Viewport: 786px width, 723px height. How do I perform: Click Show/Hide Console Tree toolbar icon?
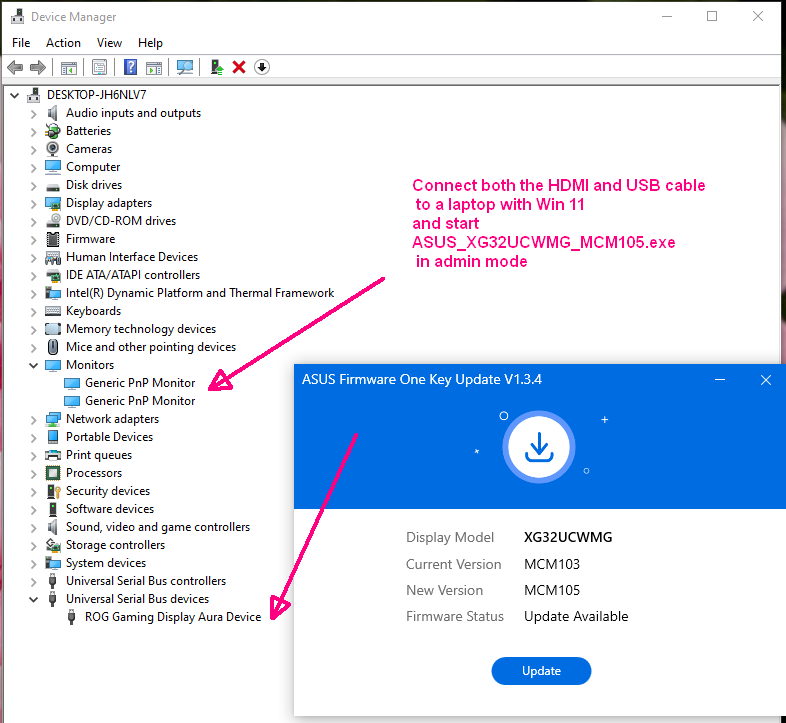(x=69, y=67)
